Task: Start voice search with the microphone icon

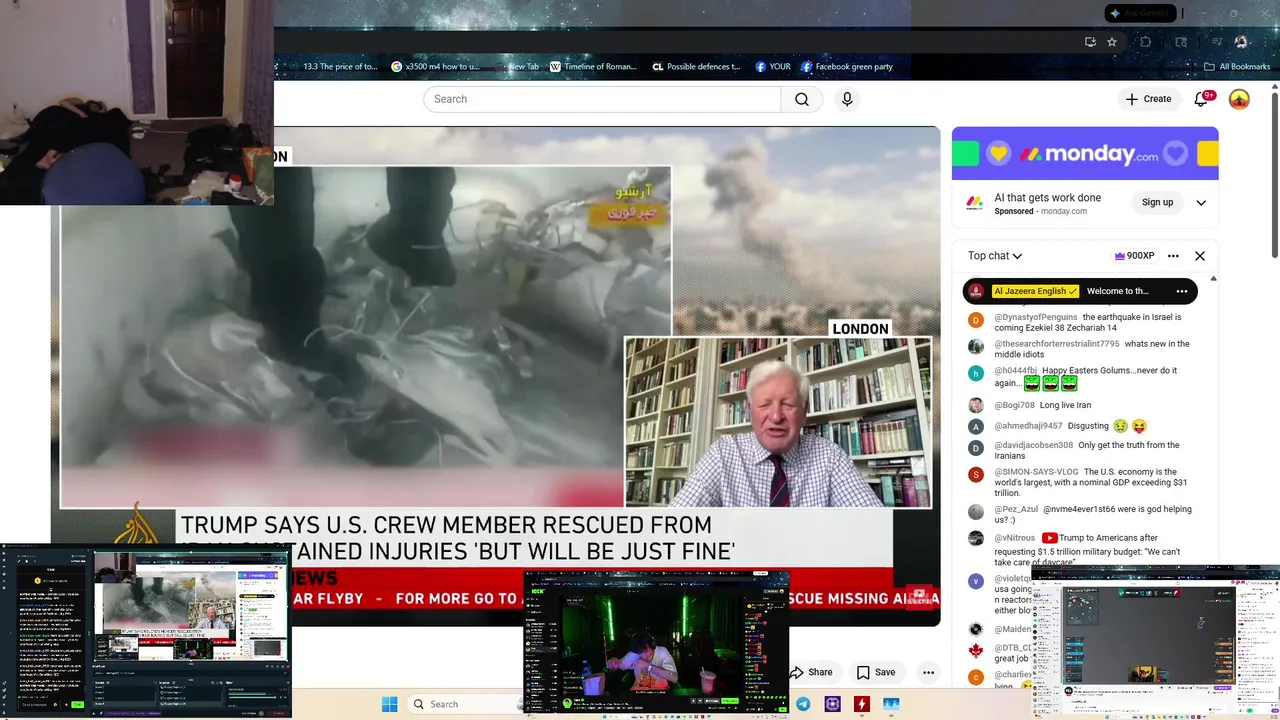Action: 847,99
